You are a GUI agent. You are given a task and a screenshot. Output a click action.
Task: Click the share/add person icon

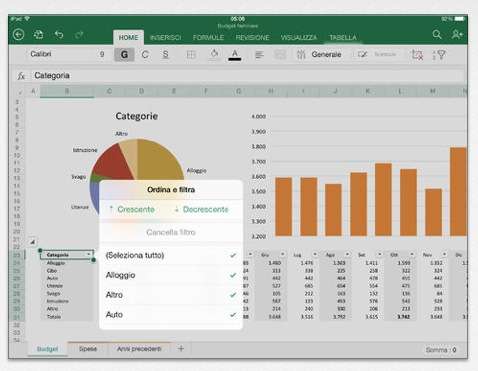tap(457, 34)
